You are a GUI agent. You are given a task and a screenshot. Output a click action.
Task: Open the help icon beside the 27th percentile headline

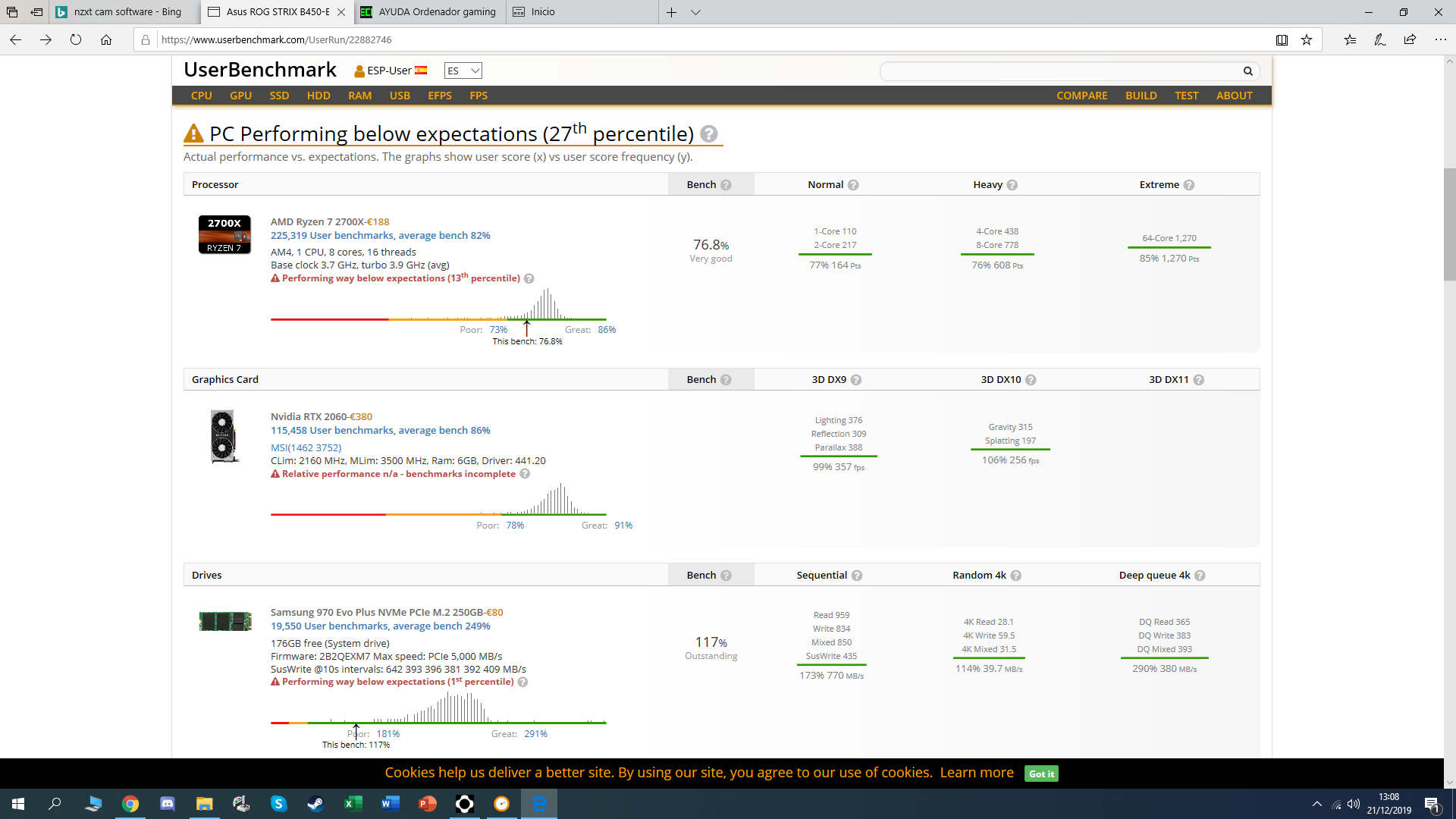coord(708,134)
